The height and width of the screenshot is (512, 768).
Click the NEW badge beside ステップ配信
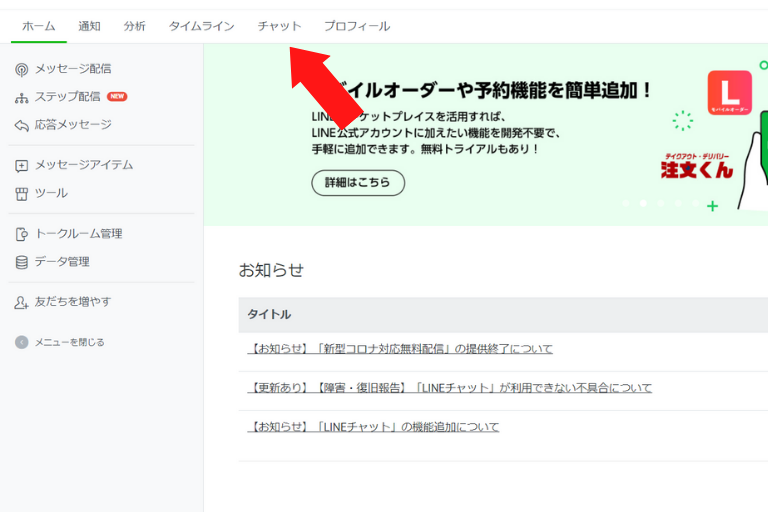[117, 97]
